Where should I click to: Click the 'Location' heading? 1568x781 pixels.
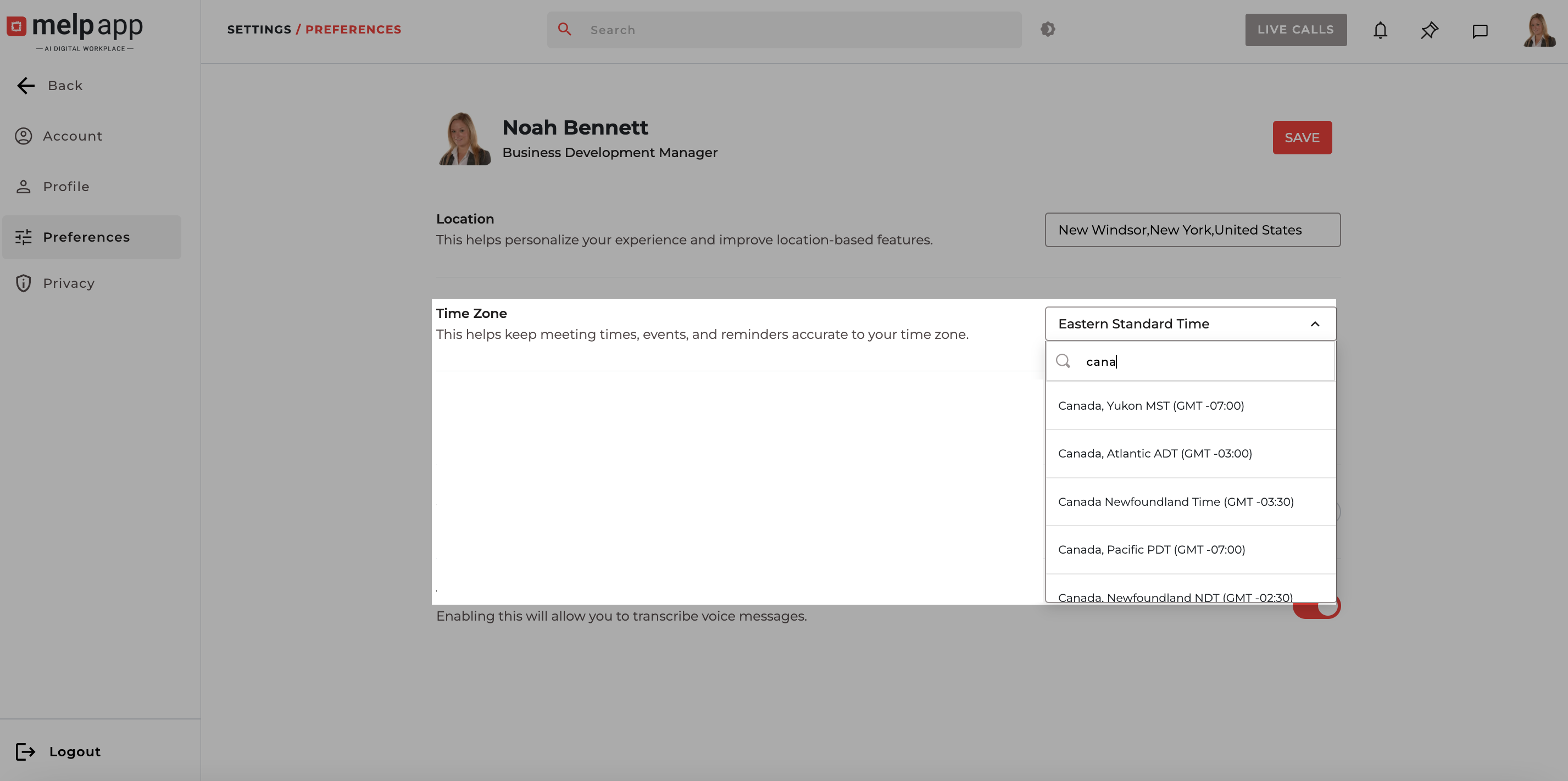[x=465, y=219]
